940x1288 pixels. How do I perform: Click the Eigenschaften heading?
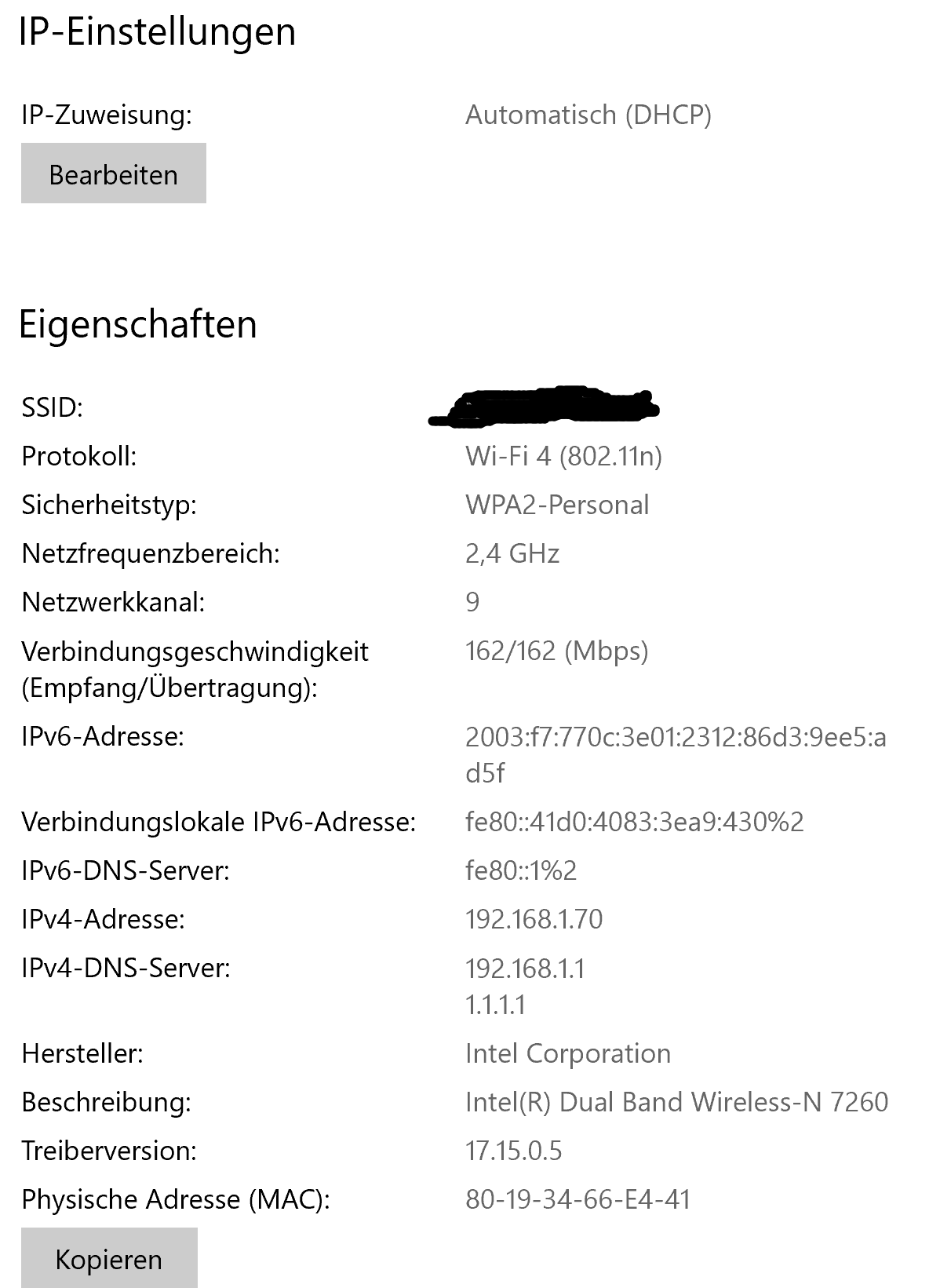pos(138,324)
